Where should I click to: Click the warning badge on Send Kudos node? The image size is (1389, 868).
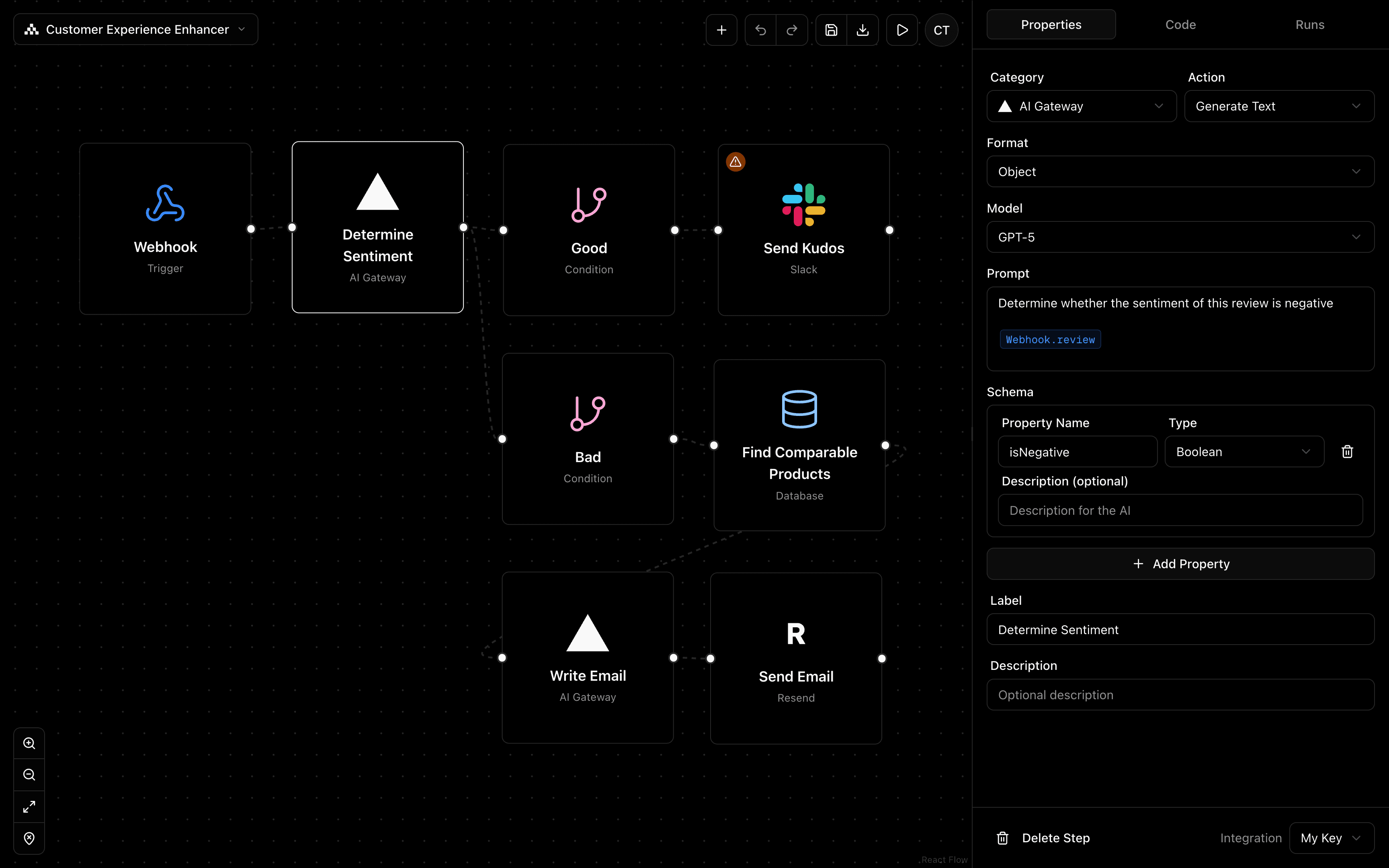(x=736, y=161)
